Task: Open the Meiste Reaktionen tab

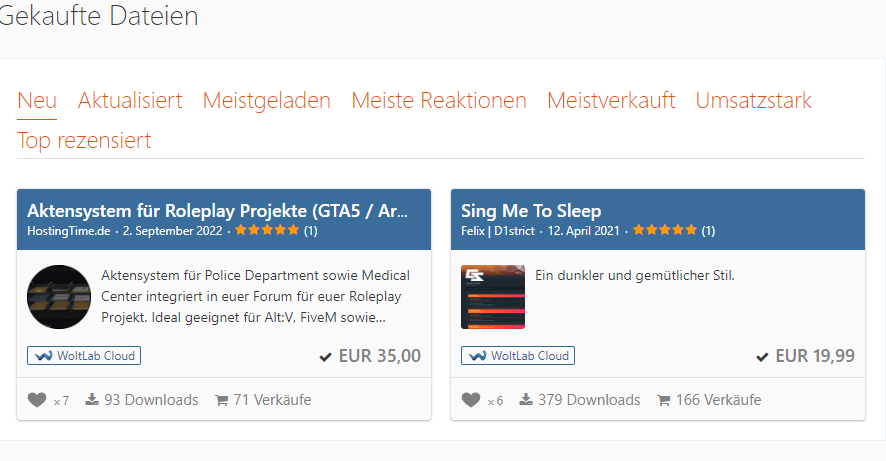Action: coord(439,101)
